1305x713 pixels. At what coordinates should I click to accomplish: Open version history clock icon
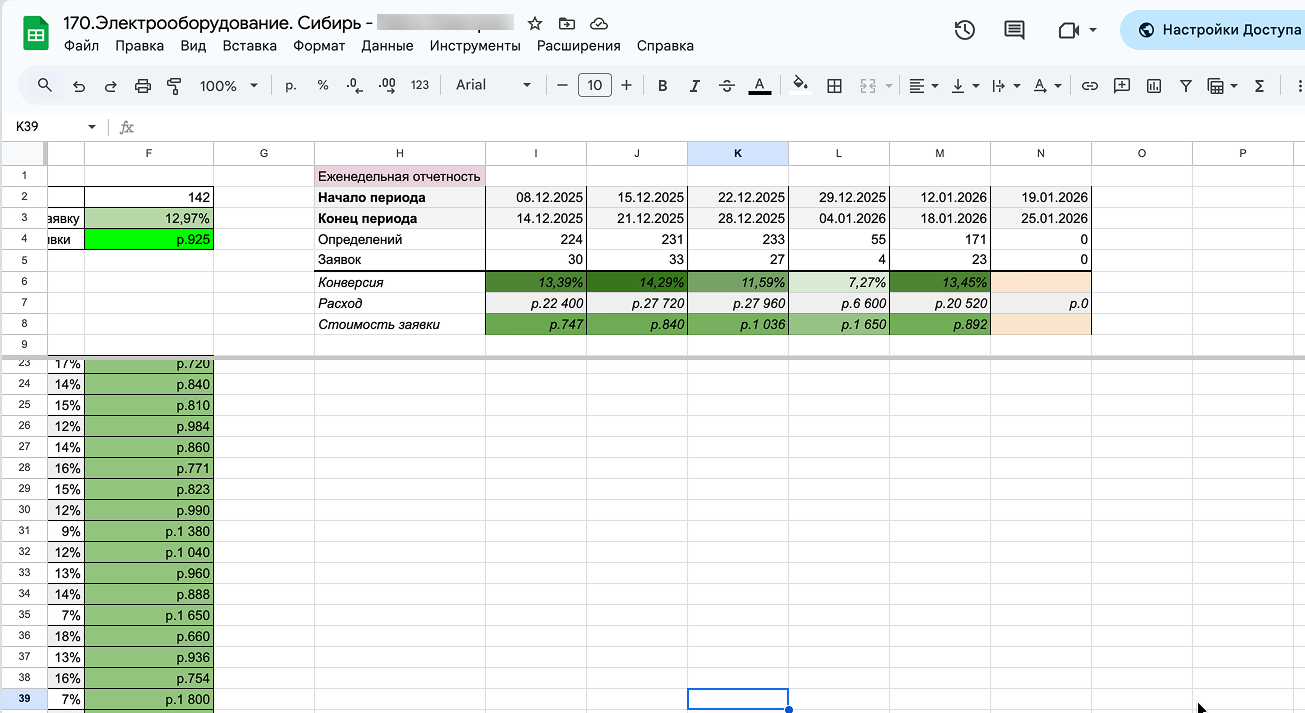964,30
